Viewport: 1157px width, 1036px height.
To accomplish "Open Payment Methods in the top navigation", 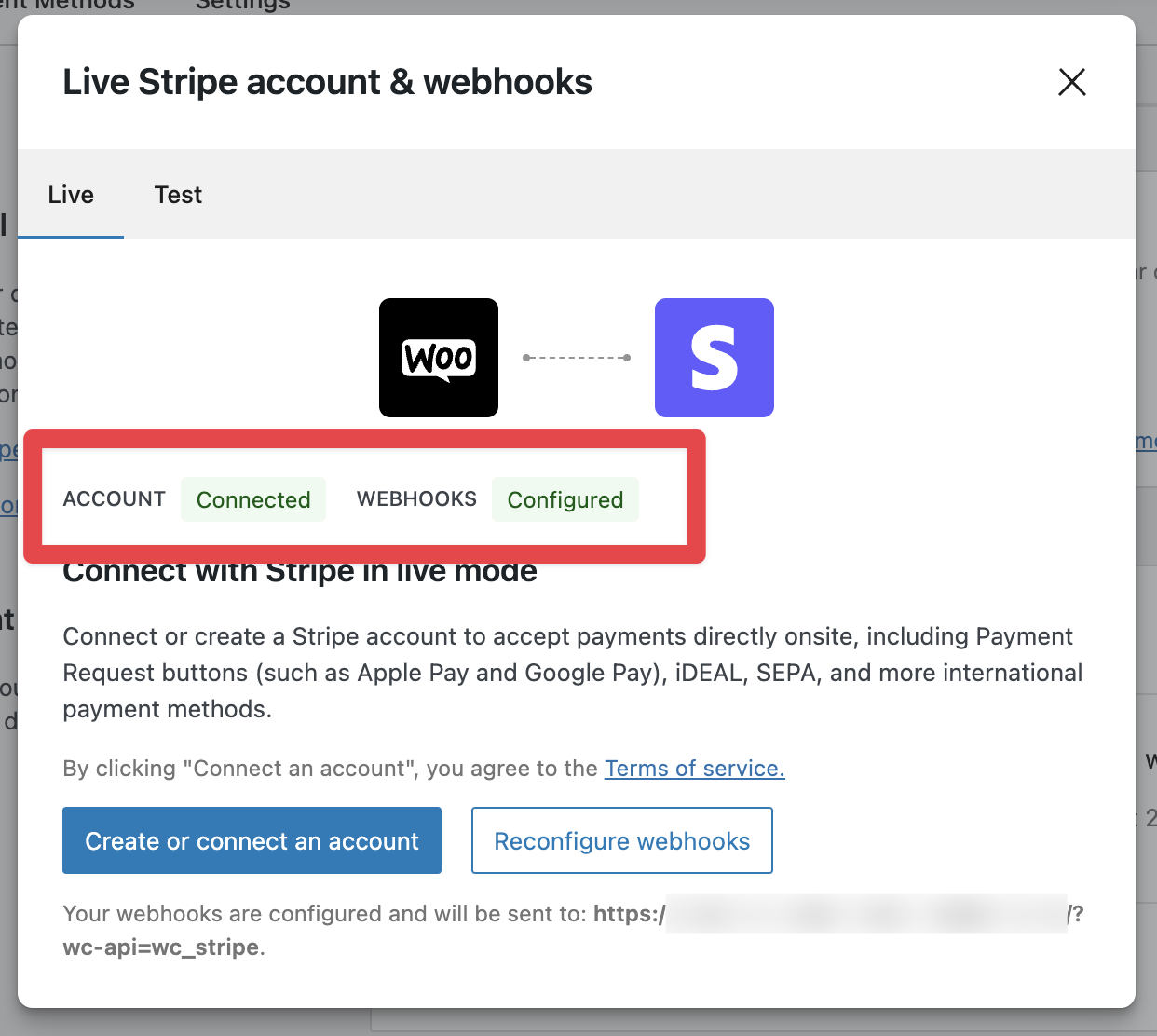I will [x=65, y=6].
